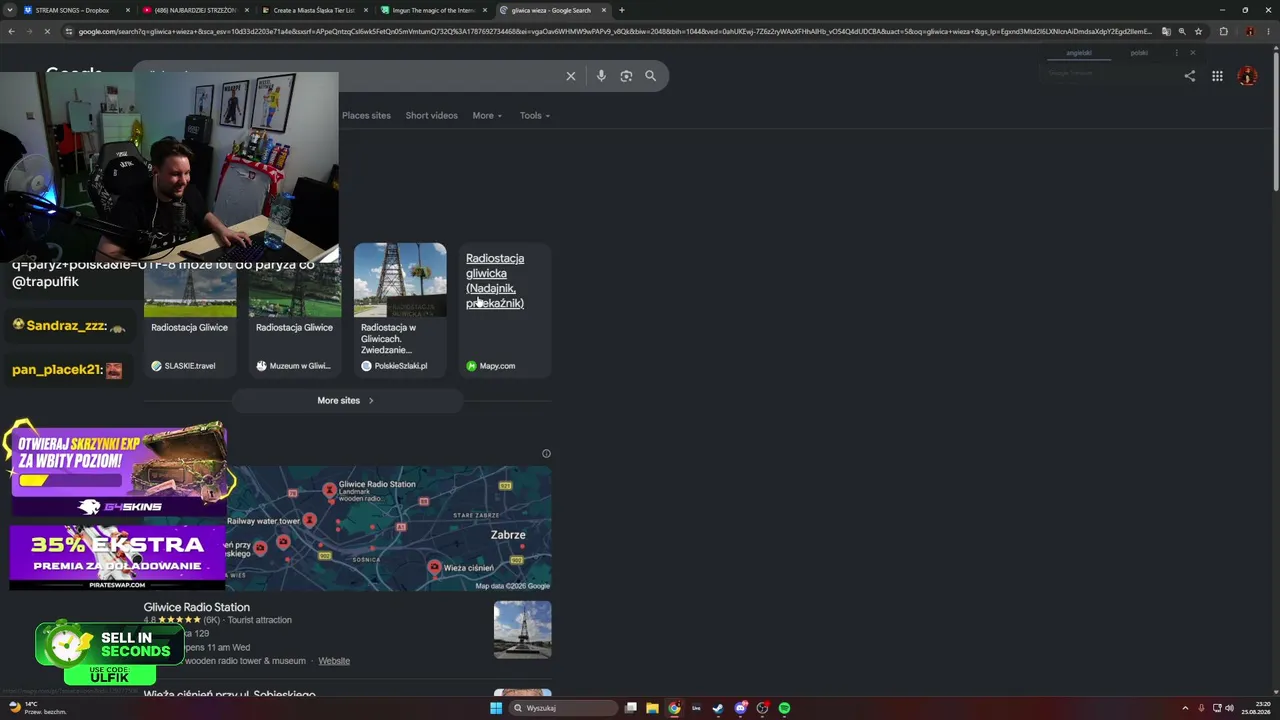Close the Imgur tab

pos(485,10)
